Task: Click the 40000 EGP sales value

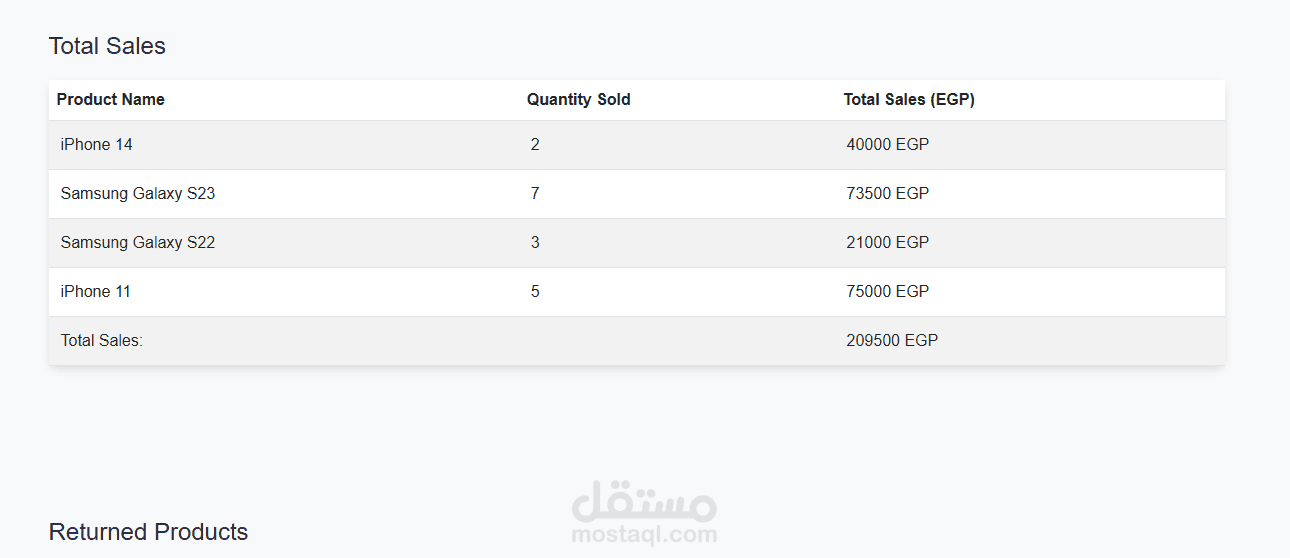Action: coord(888,145)
